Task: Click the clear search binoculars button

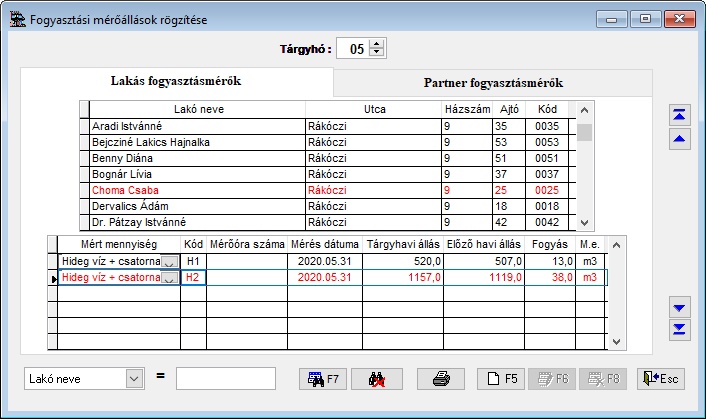Action: pyautogui.click(x=376, y=379)
